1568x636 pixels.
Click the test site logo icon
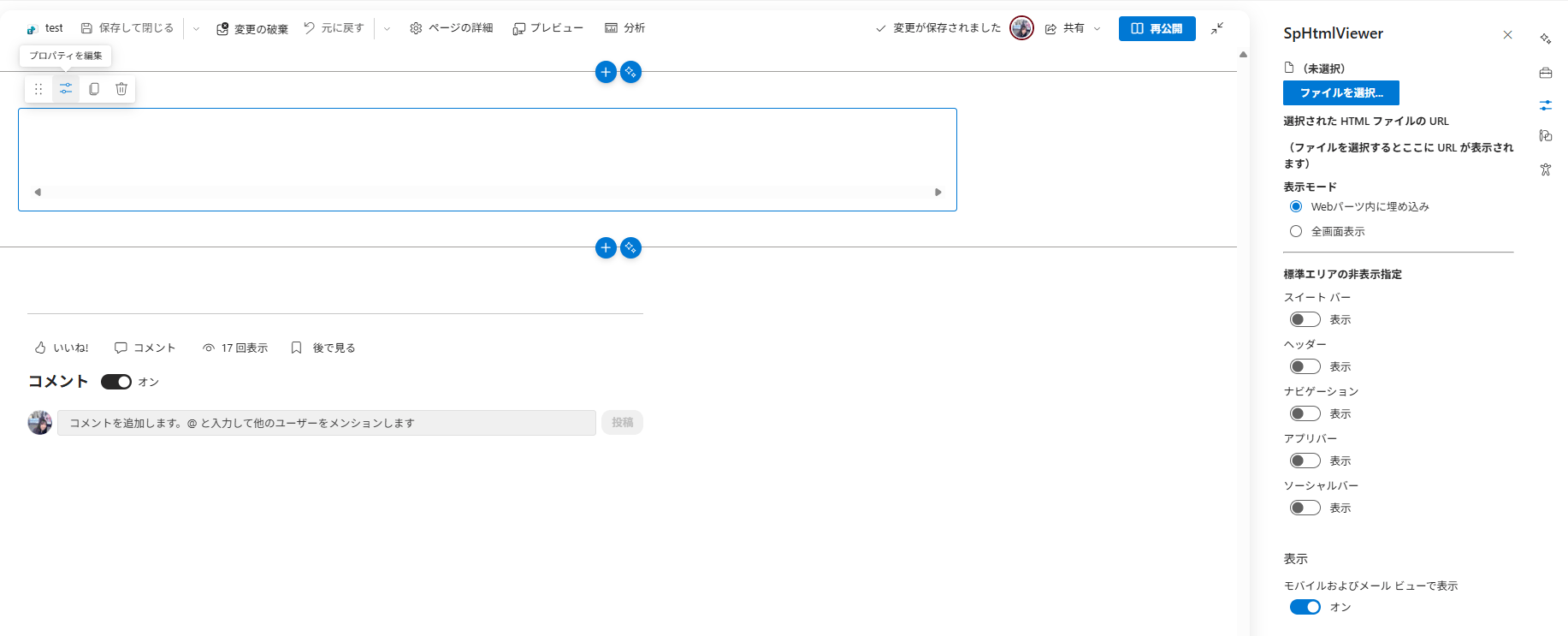pyautogui.click(x=33, y=29)
